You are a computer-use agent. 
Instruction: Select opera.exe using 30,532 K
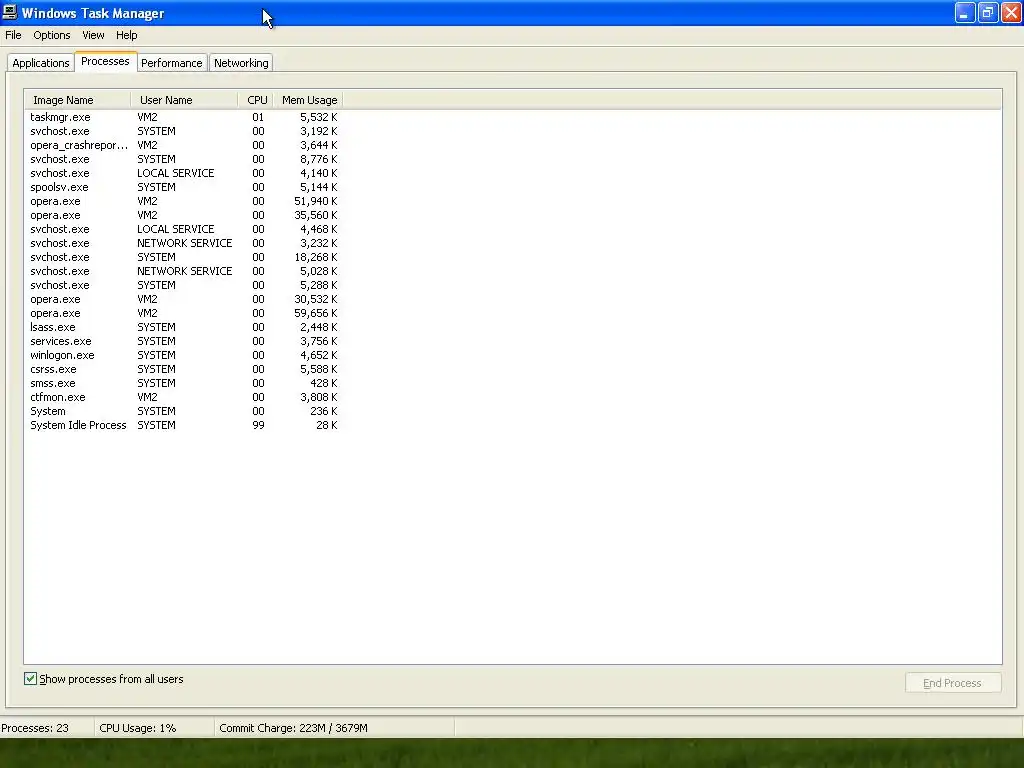click(184, 299)
